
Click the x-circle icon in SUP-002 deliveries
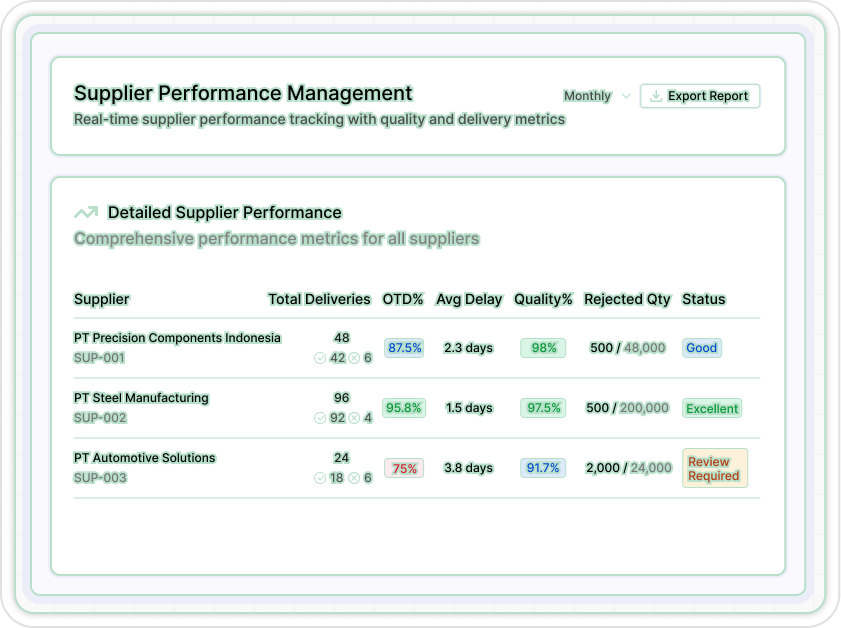pyautogui.click(x=354, y=418)
